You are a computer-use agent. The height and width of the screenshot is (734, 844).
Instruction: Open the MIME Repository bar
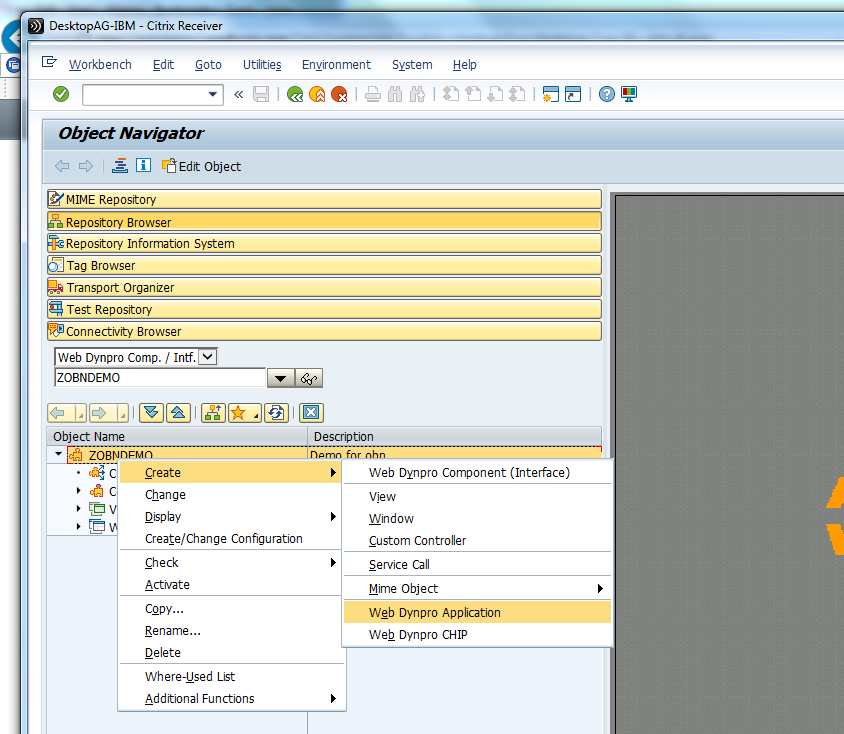tap(325, 199)
